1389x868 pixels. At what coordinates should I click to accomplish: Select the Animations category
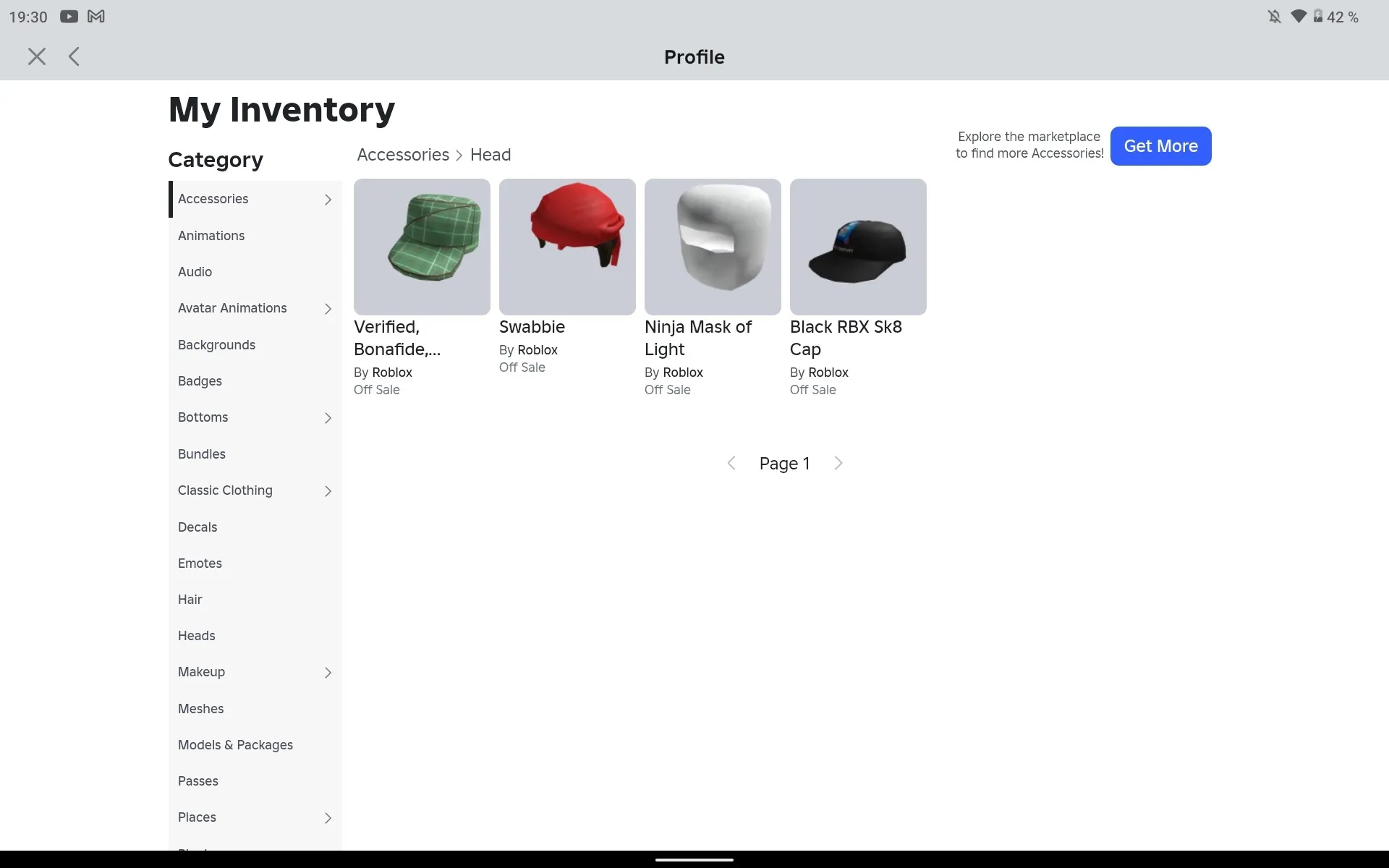coord(255,236)
